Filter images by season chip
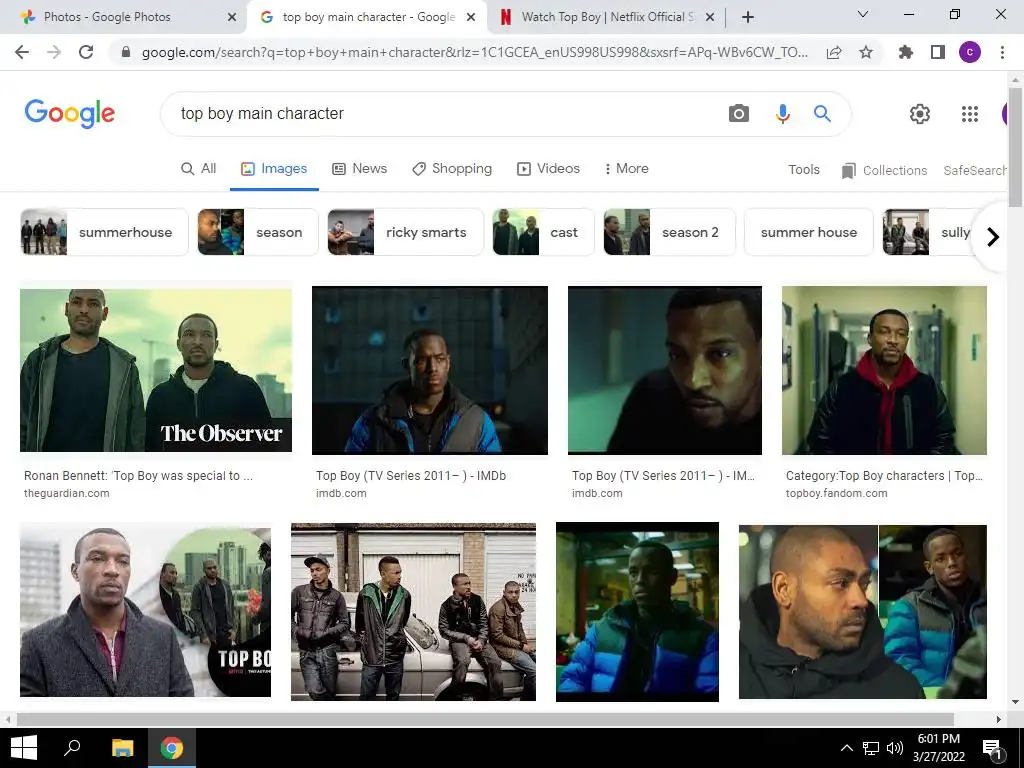This screenshot has height=768, width=1024. (258, 232)
